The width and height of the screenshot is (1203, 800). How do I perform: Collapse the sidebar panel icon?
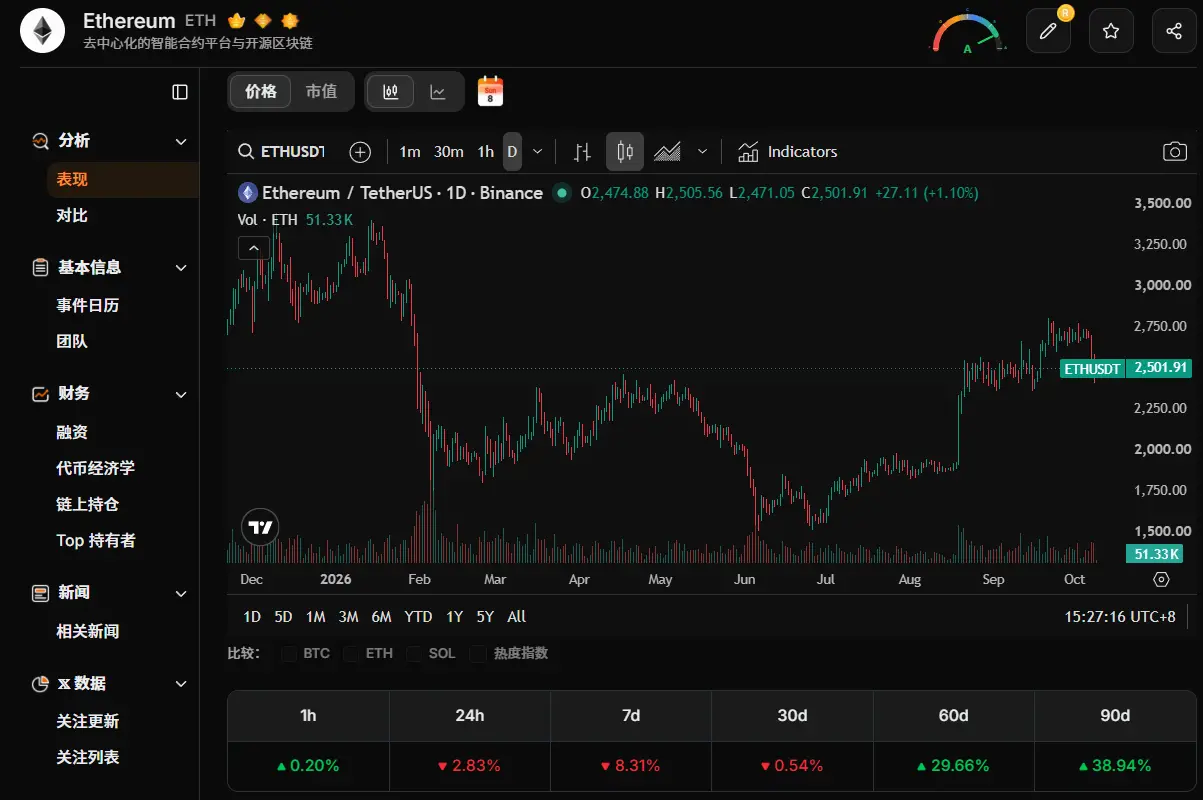tap(180, 92)
